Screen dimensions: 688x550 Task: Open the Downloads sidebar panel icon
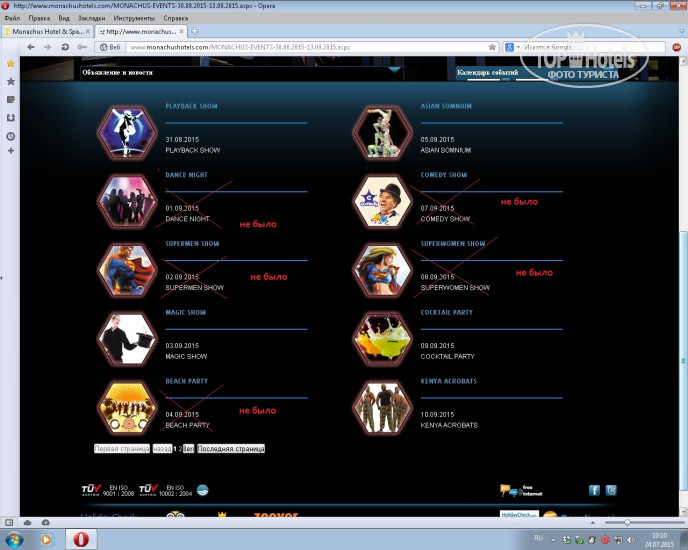pyautogui.click(x=11, y=118)
